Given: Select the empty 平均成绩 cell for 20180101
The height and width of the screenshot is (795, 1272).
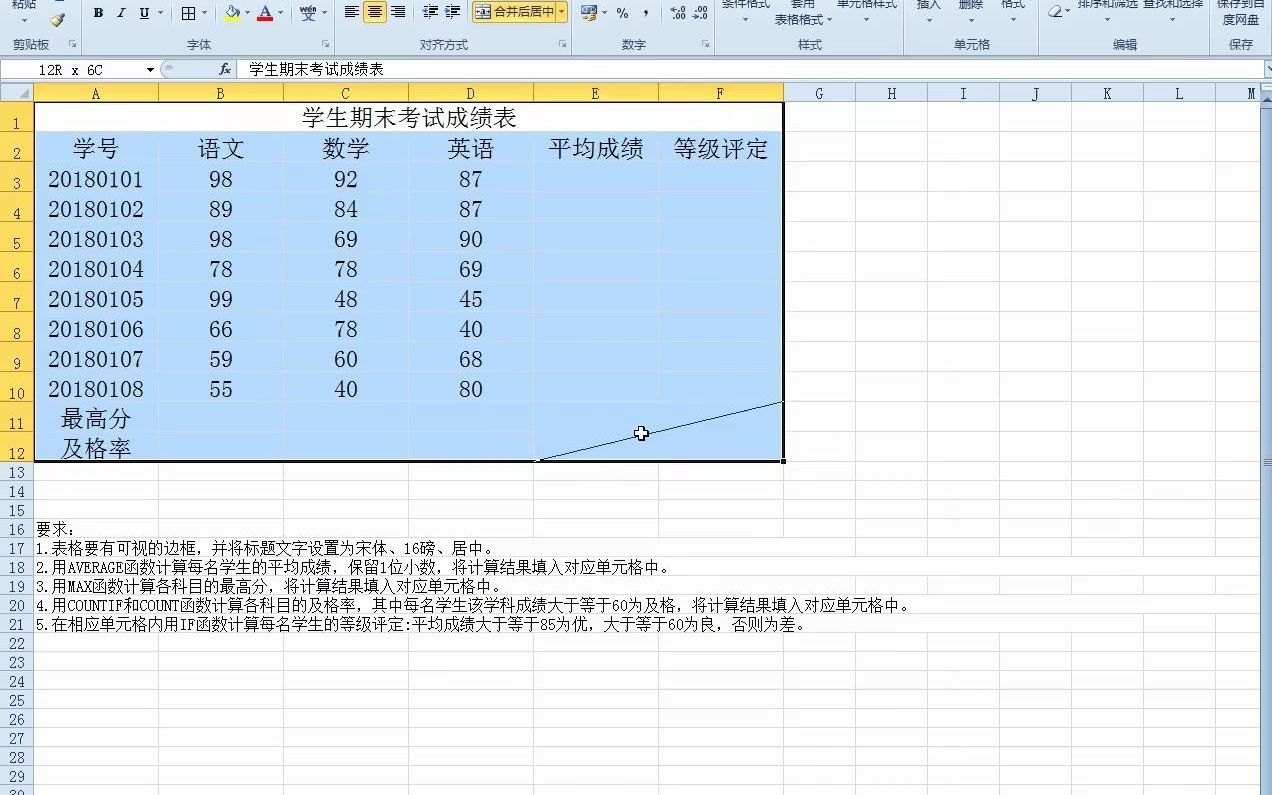Looking at the screenshot, I should point(595,179).
